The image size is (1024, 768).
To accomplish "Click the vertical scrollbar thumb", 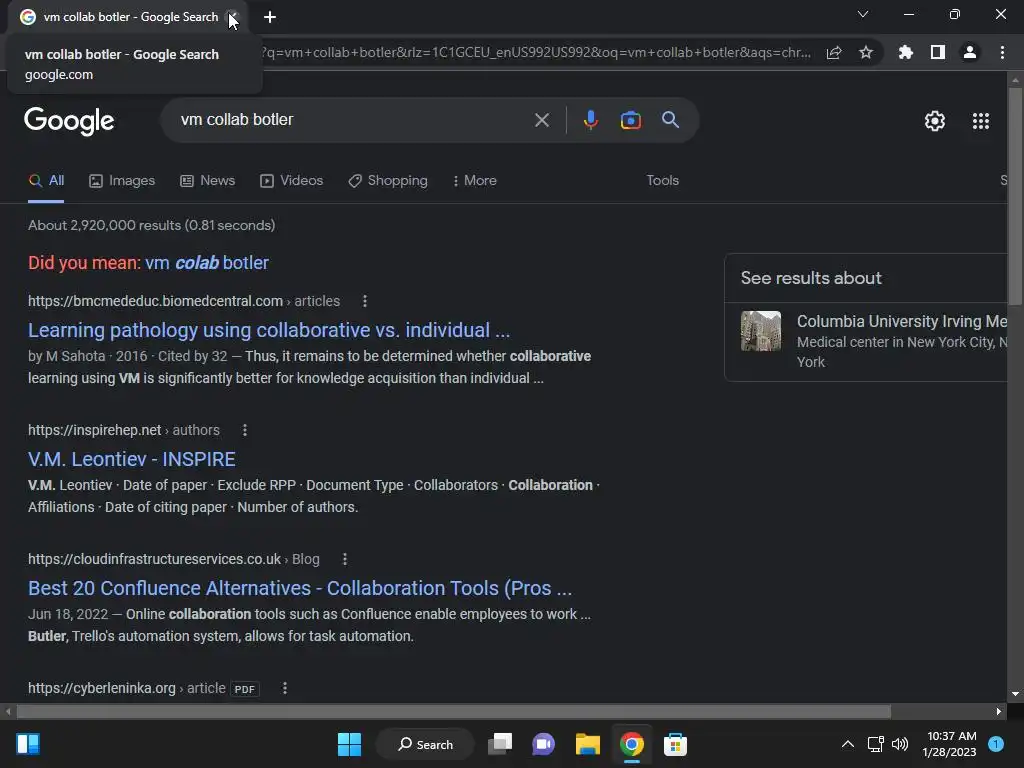I will pyautogui.click(x=1015, y=196).
